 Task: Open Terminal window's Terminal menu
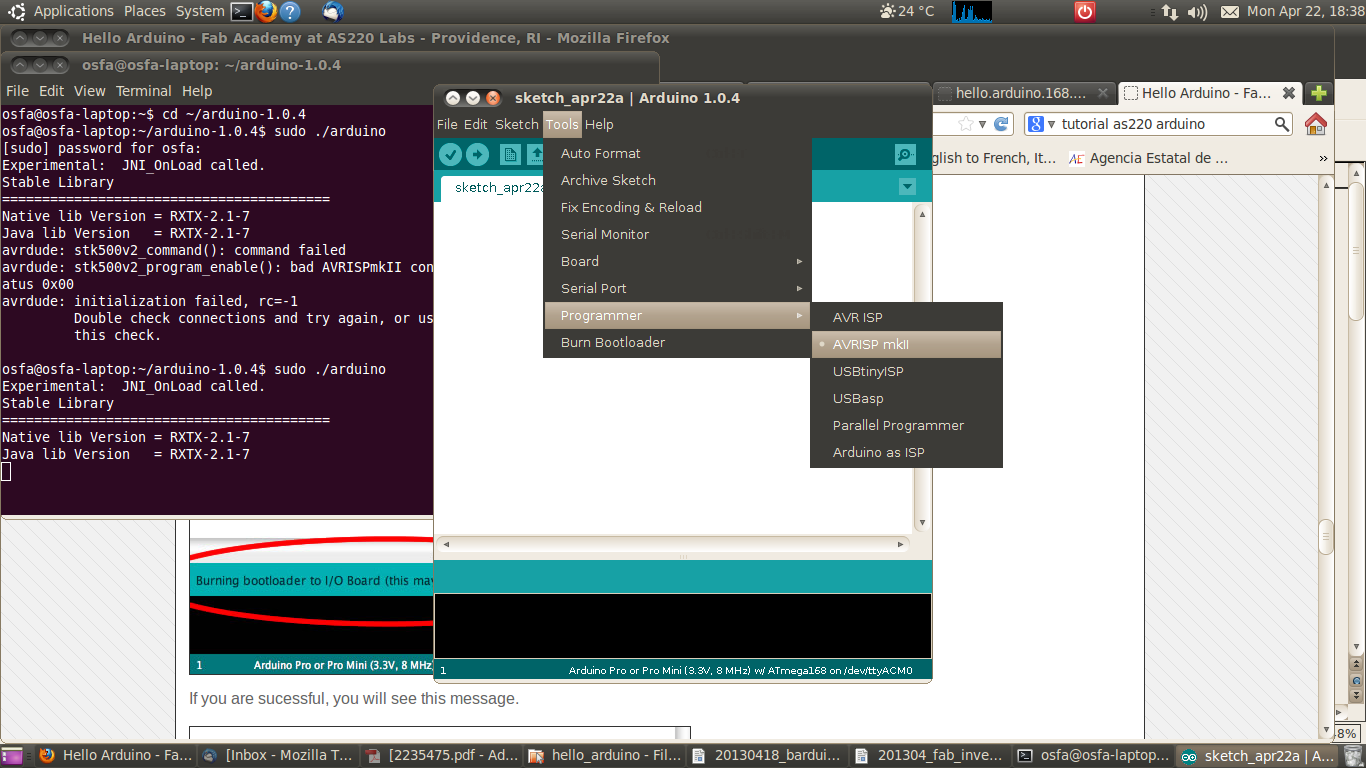coord(144,91)
